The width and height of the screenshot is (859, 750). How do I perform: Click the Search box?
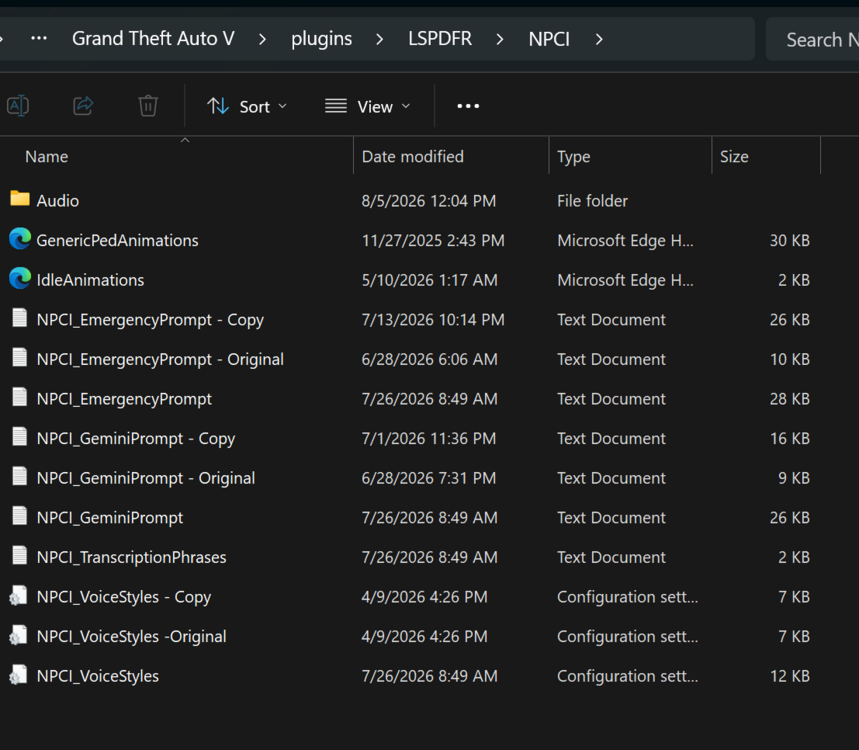pos(812,39)
